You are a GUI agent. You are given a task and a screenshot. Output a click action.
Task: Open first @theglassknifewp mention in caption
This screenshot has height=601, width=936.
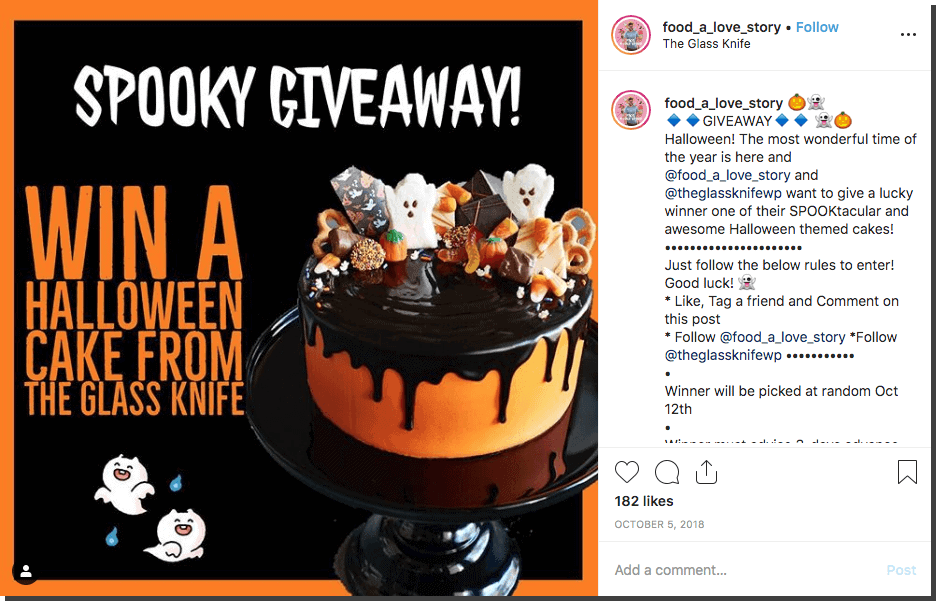723,193
